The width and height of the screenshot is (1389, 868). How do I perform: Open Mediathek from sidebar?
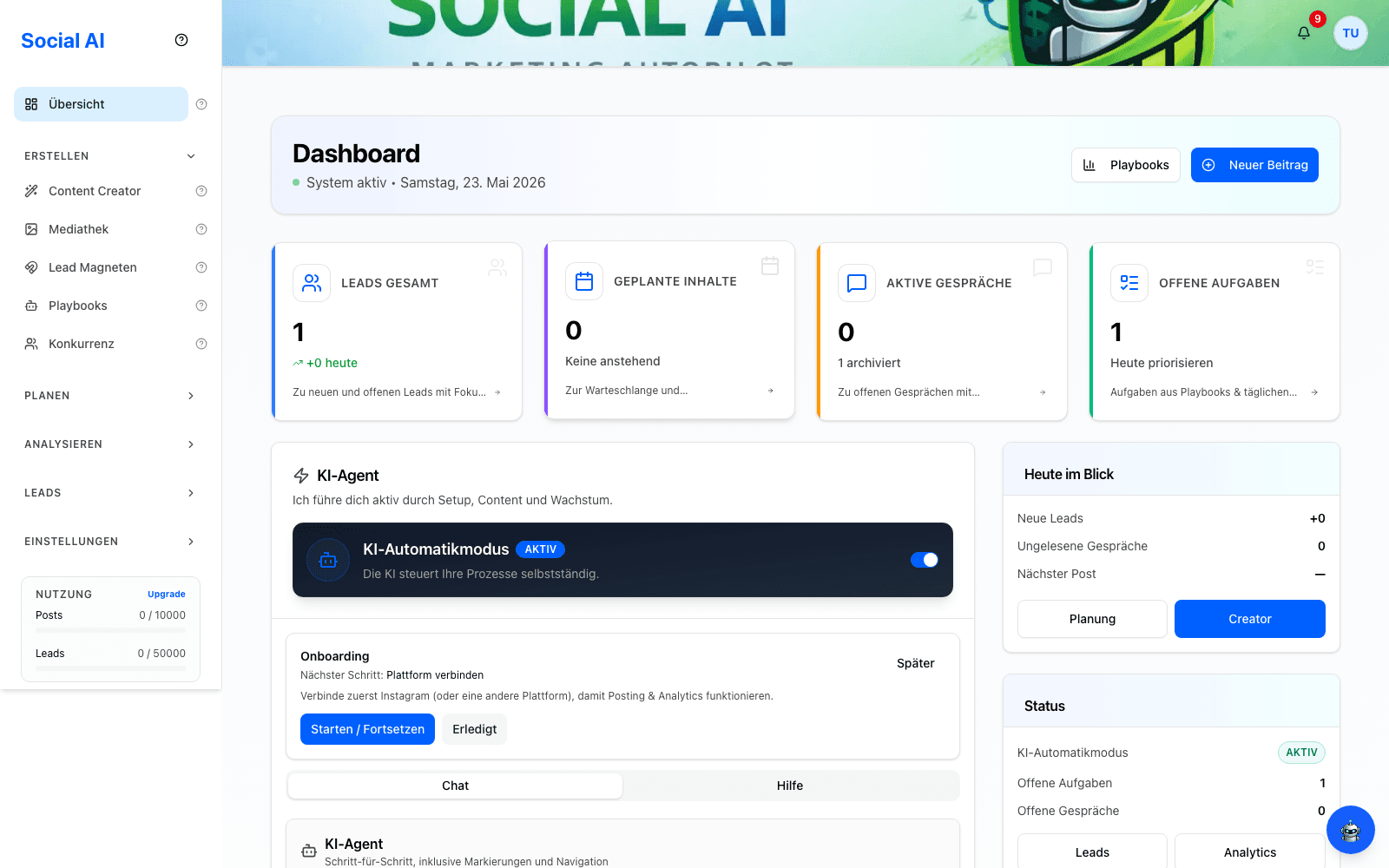click(101, 229)
